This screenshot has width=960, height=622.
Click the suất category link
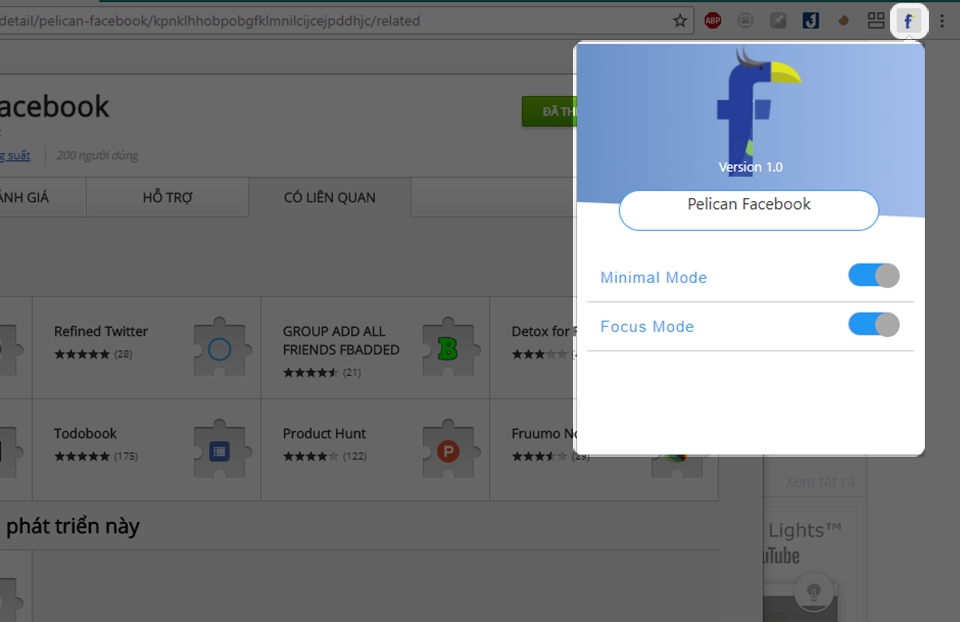coord(15,156)
